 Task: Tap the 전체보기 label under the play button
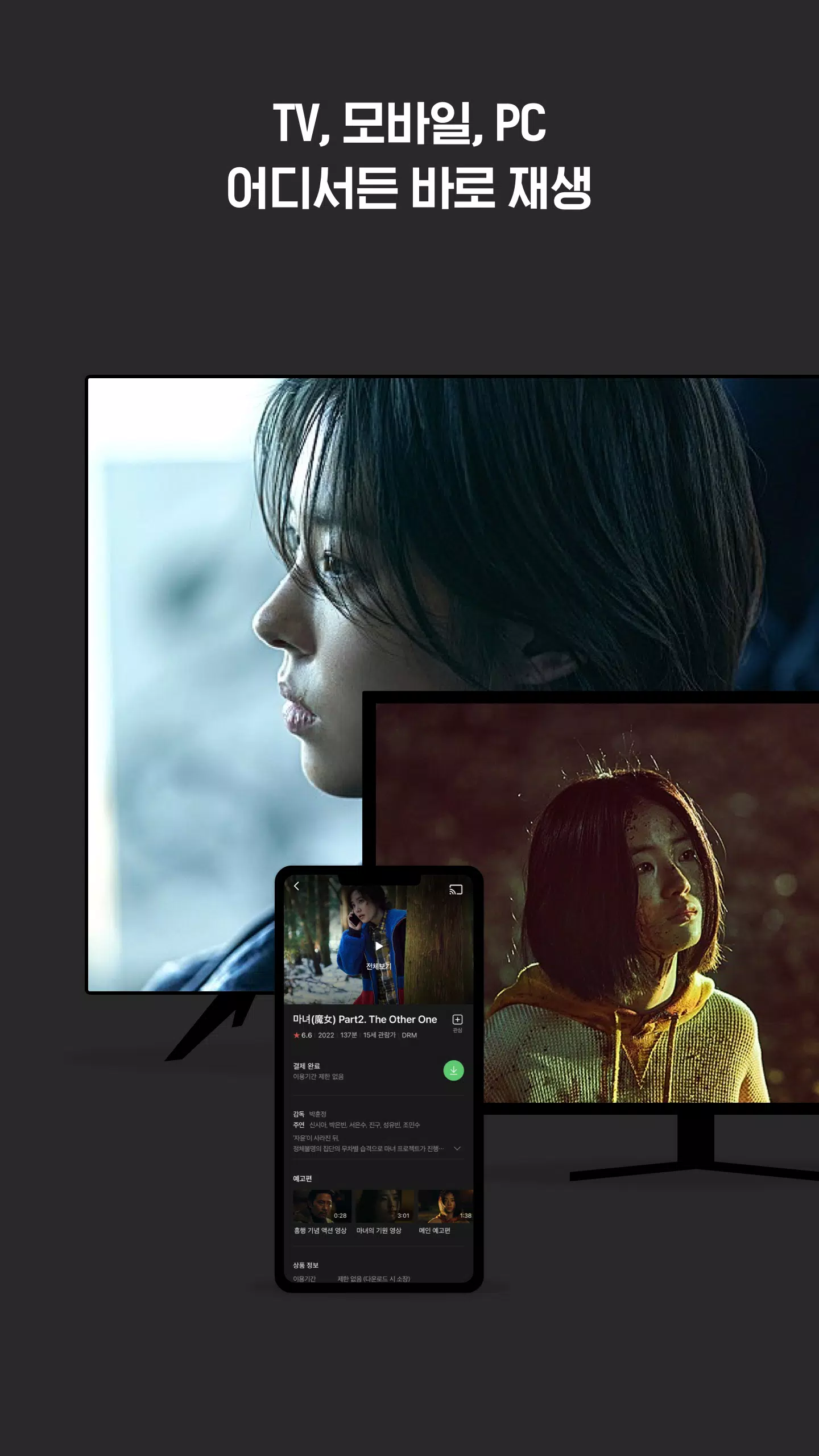click(x=379, y=966)
